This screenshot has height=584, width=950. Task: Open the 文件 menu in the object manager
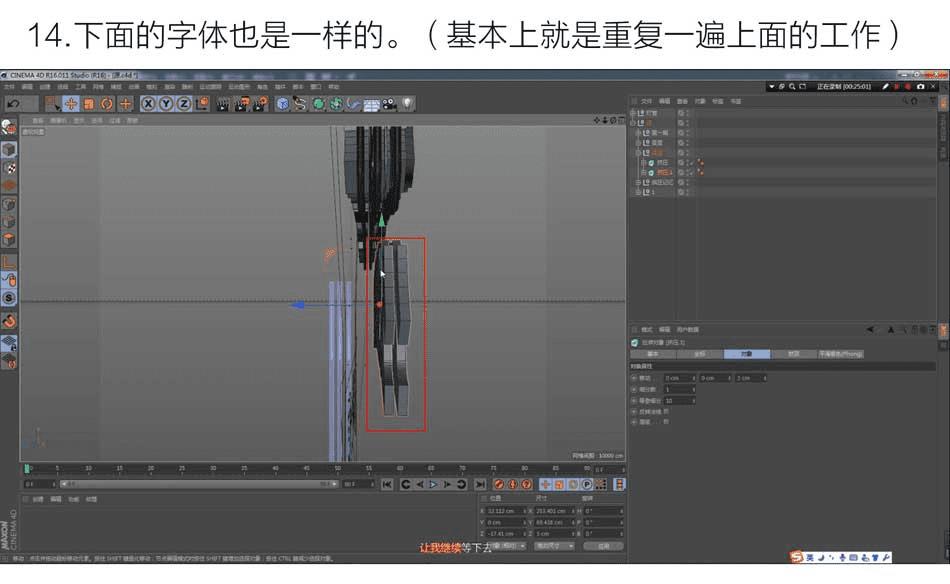click(x=646, y=101)
